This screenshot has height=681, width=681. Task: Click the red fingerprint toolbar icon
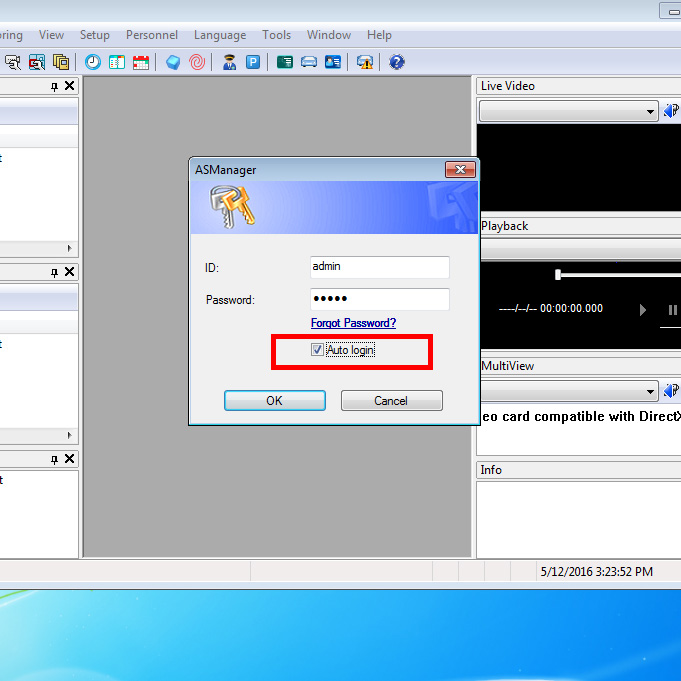click(197, 62)
